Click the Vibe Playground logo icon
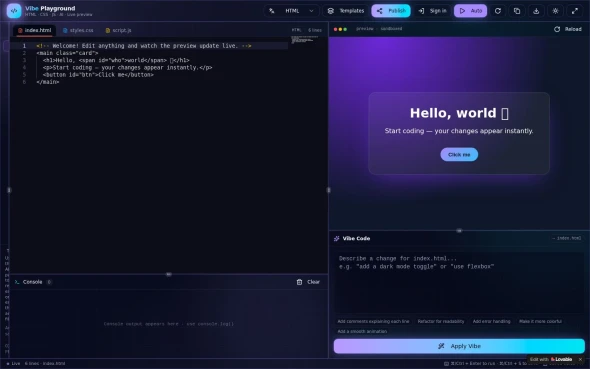The image size is (590, 369). click(14, 11)
